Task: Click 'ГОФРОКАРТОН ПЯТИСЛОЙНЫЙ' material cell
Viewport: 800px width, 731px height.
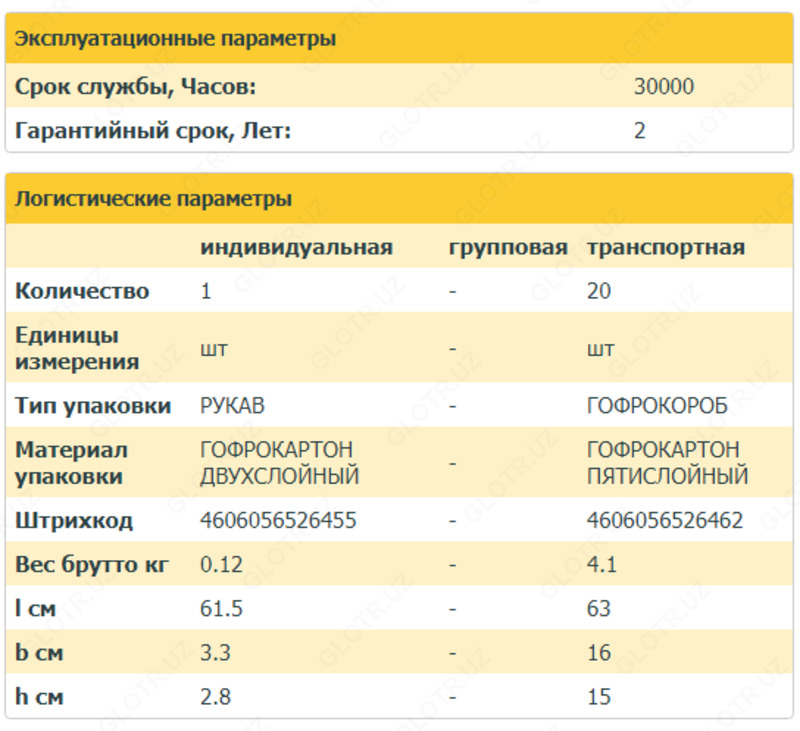Action: pos(667,463)
